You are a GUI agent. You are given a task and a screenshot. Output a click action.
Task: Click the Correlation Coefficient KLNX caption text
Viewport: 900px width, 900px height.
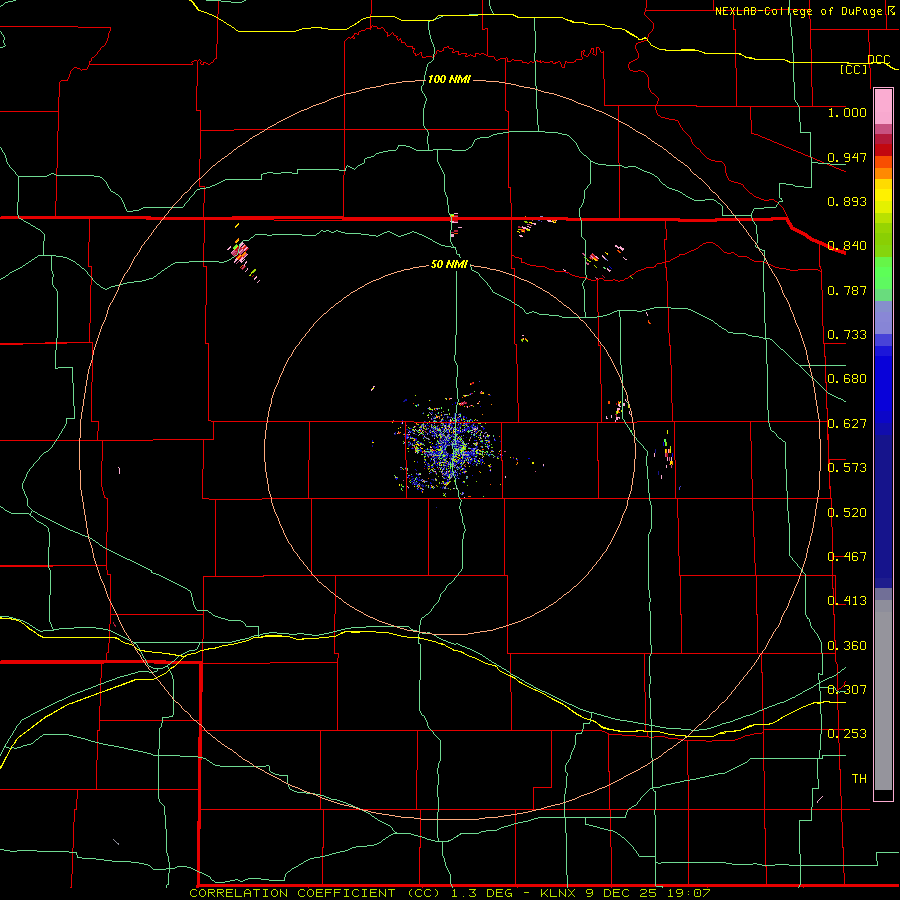(450, 893)
